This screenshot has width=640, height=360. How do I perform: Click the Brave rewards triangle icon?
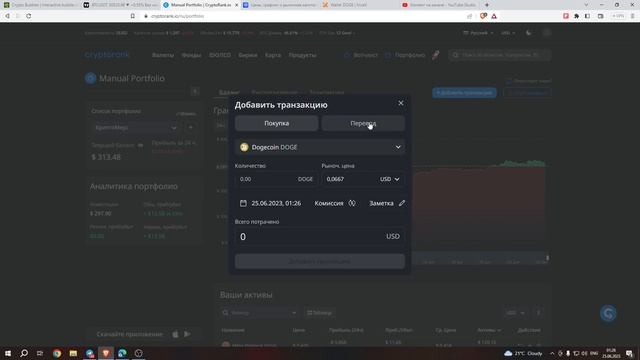pos(494,16)
